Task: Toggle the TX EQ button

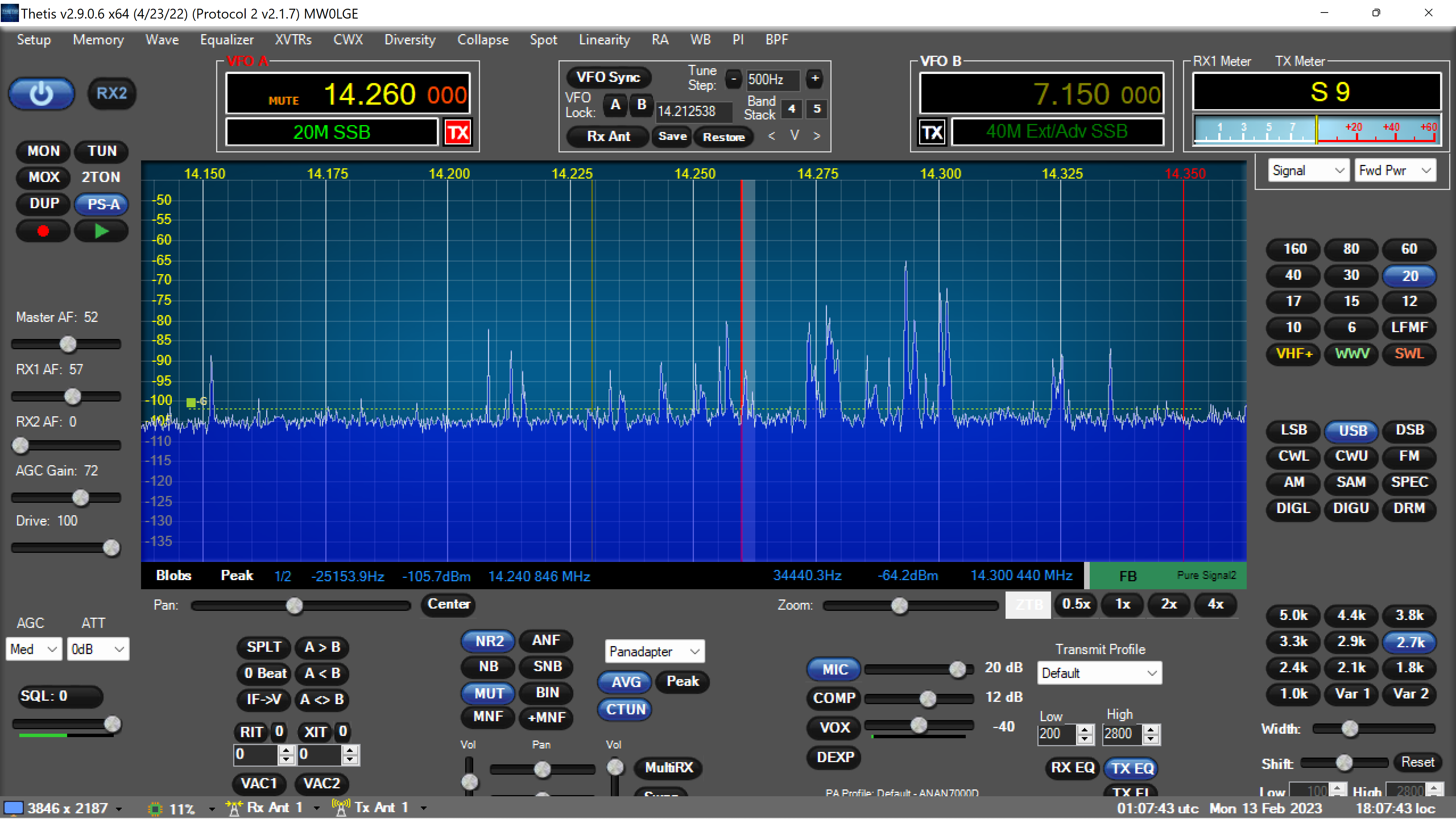Action: point(1131,768)
